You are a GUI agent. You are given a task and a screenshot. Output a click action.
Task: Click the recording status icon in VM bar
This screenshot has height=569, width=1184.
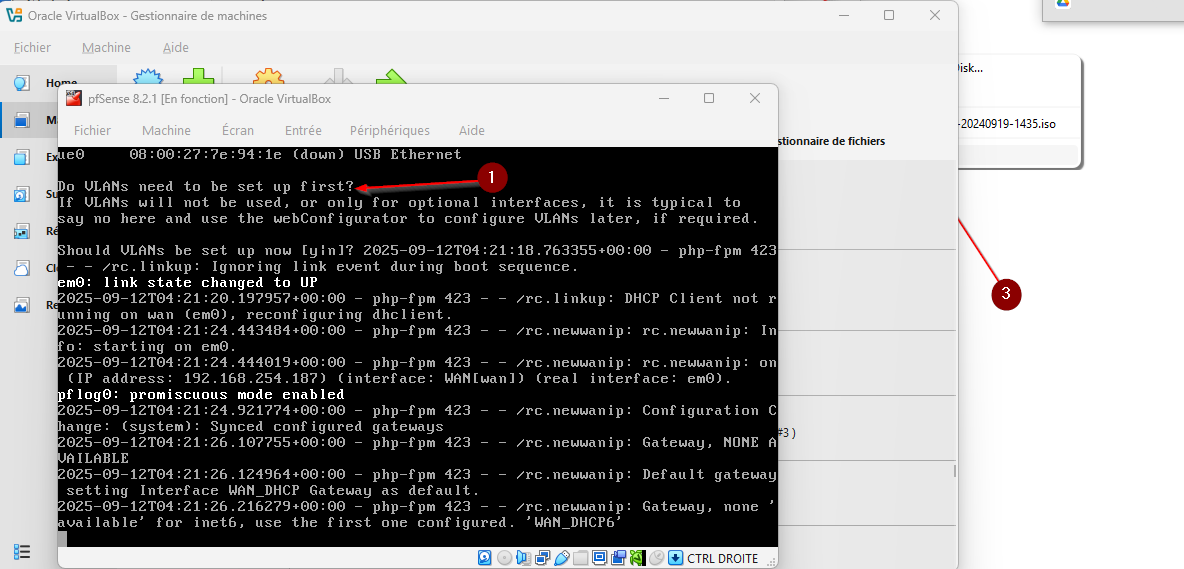618,558
